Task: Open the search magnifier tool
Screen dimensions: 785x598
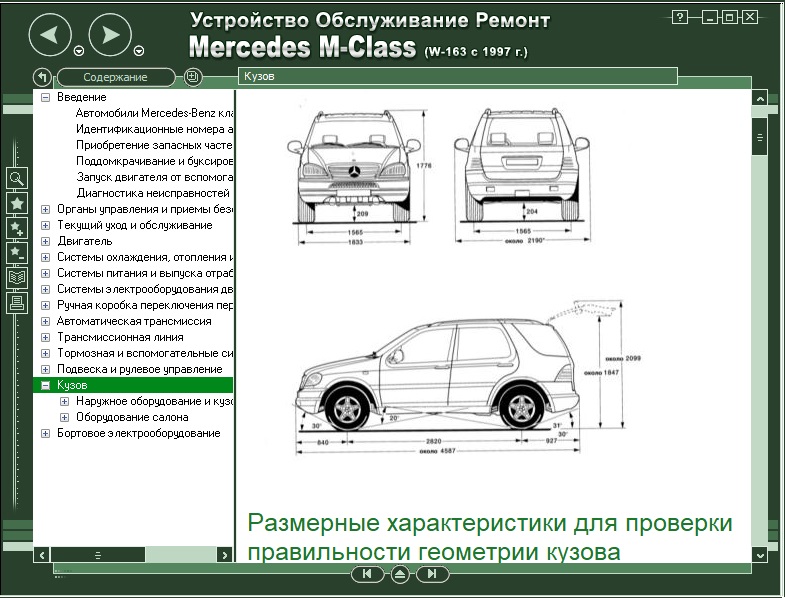Action: tap(17, 178)
